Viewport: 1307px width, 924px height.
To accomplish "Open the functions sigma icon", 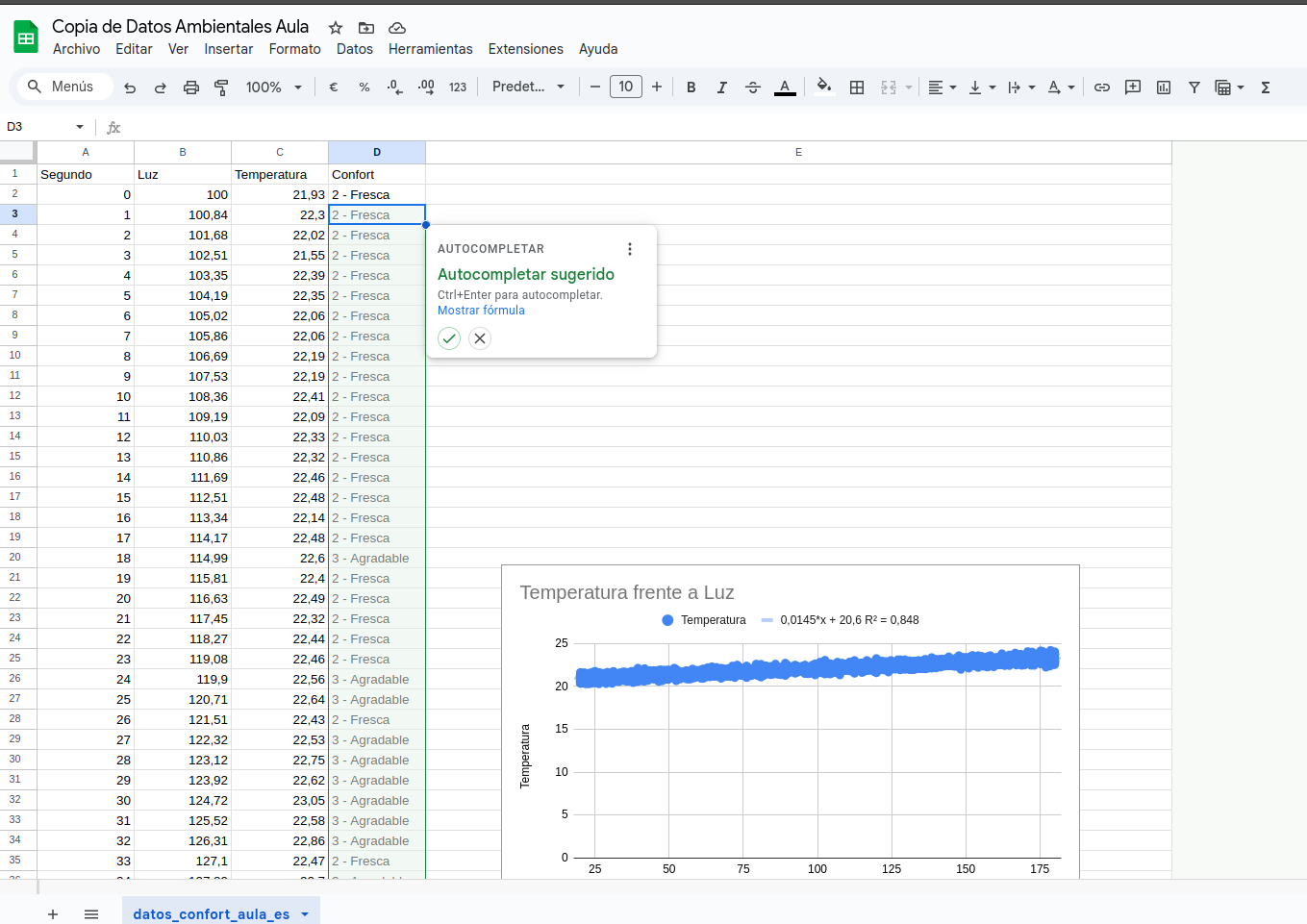I will 1266,87.
